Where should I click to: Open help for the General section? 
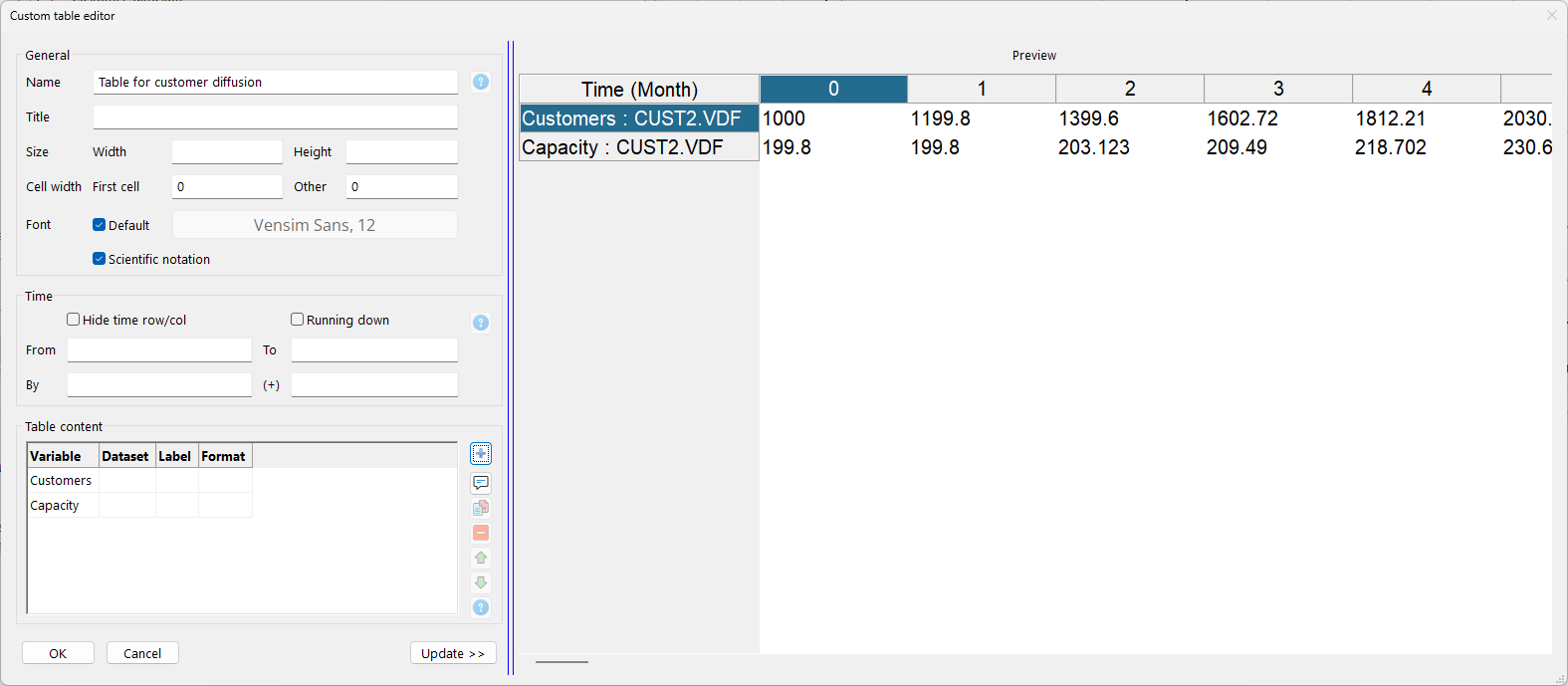[x=481, y=82]
